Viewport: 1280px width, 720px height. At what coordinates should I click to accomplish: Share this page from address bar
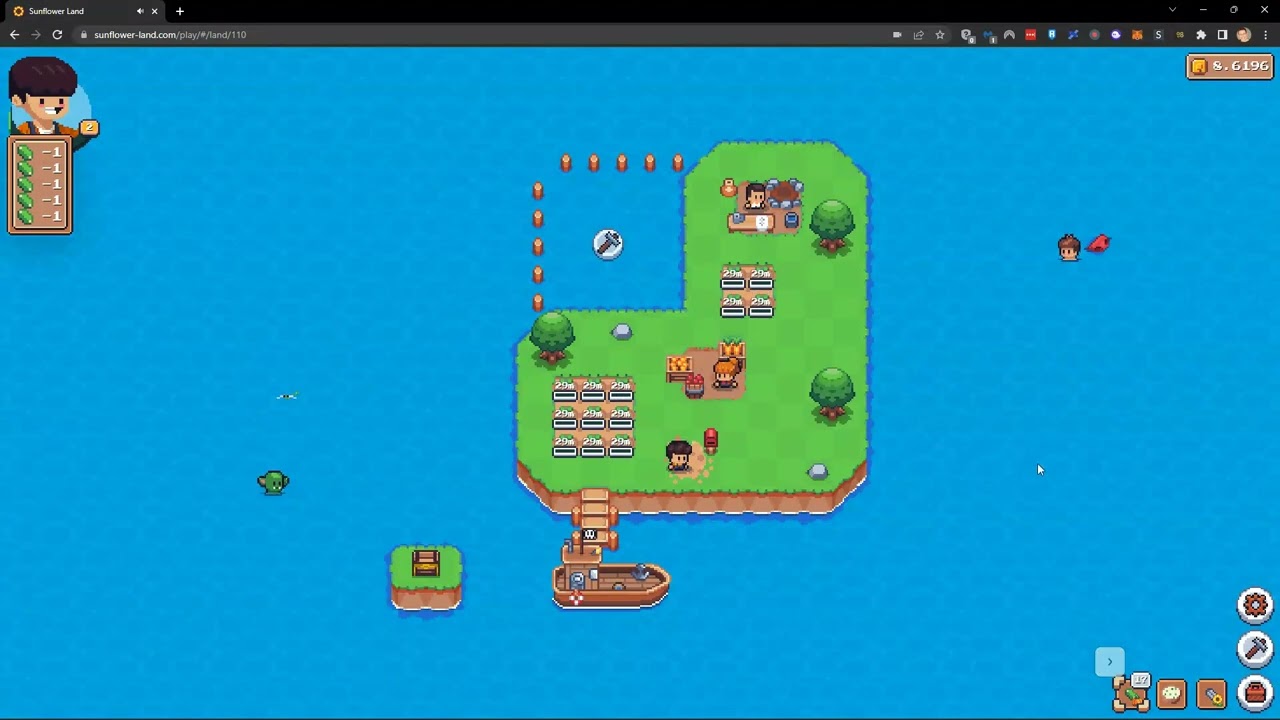(x=918, y=34)
